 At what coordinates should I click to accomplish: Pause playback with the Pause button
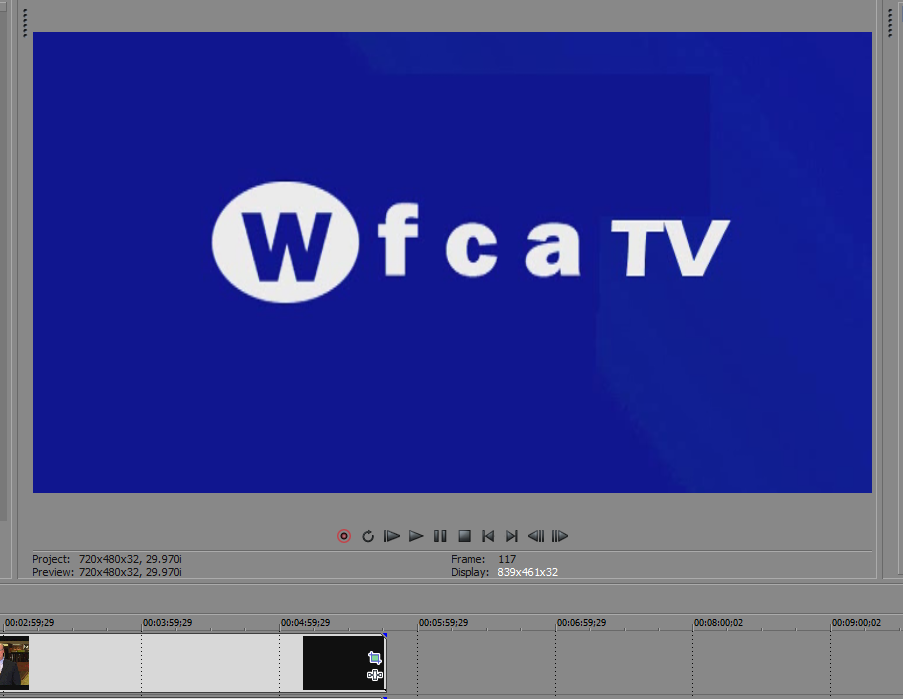coord(440,536)
